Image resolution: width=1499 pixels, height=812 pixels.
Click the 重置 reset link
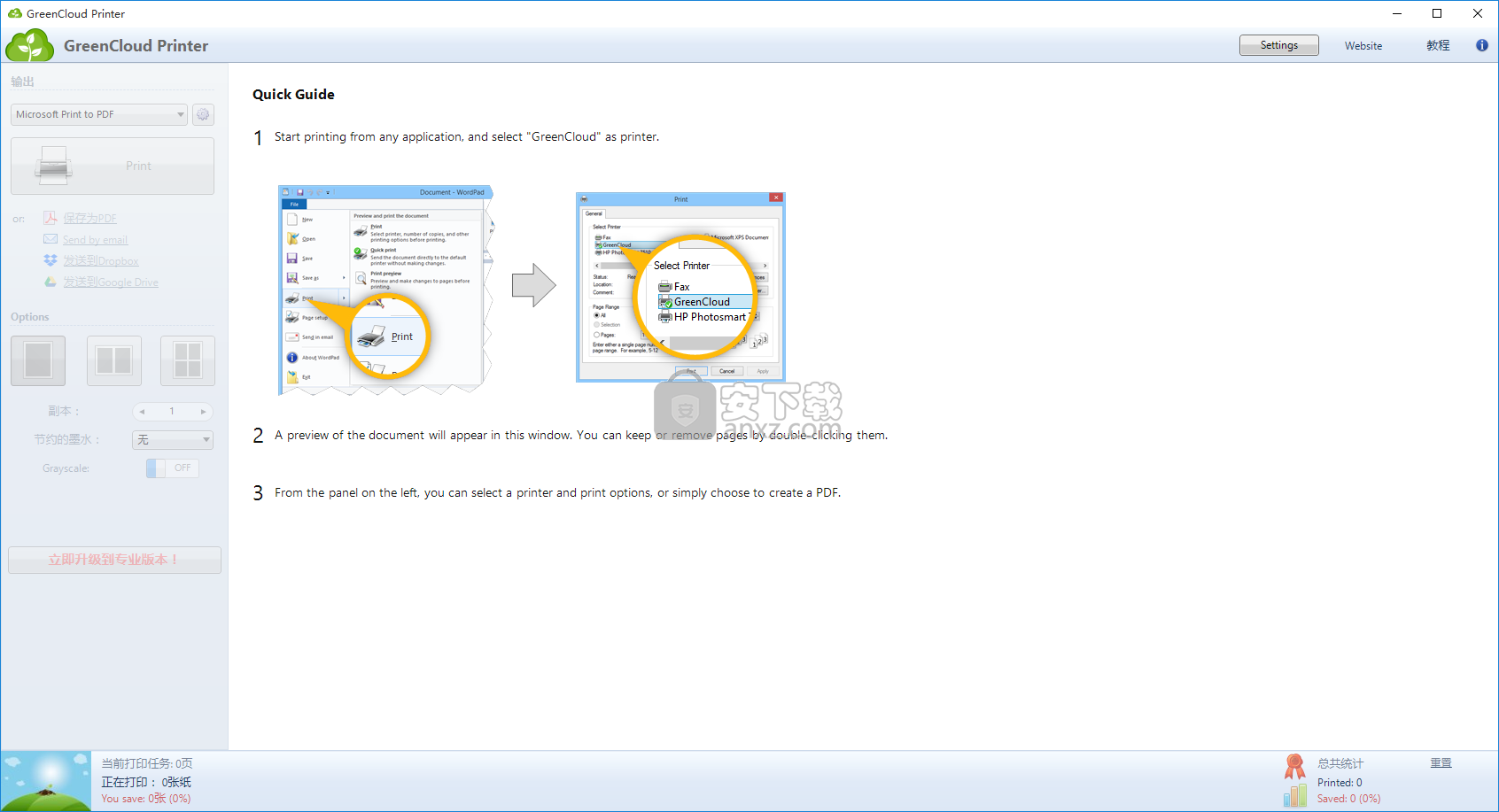[1441, 762]
